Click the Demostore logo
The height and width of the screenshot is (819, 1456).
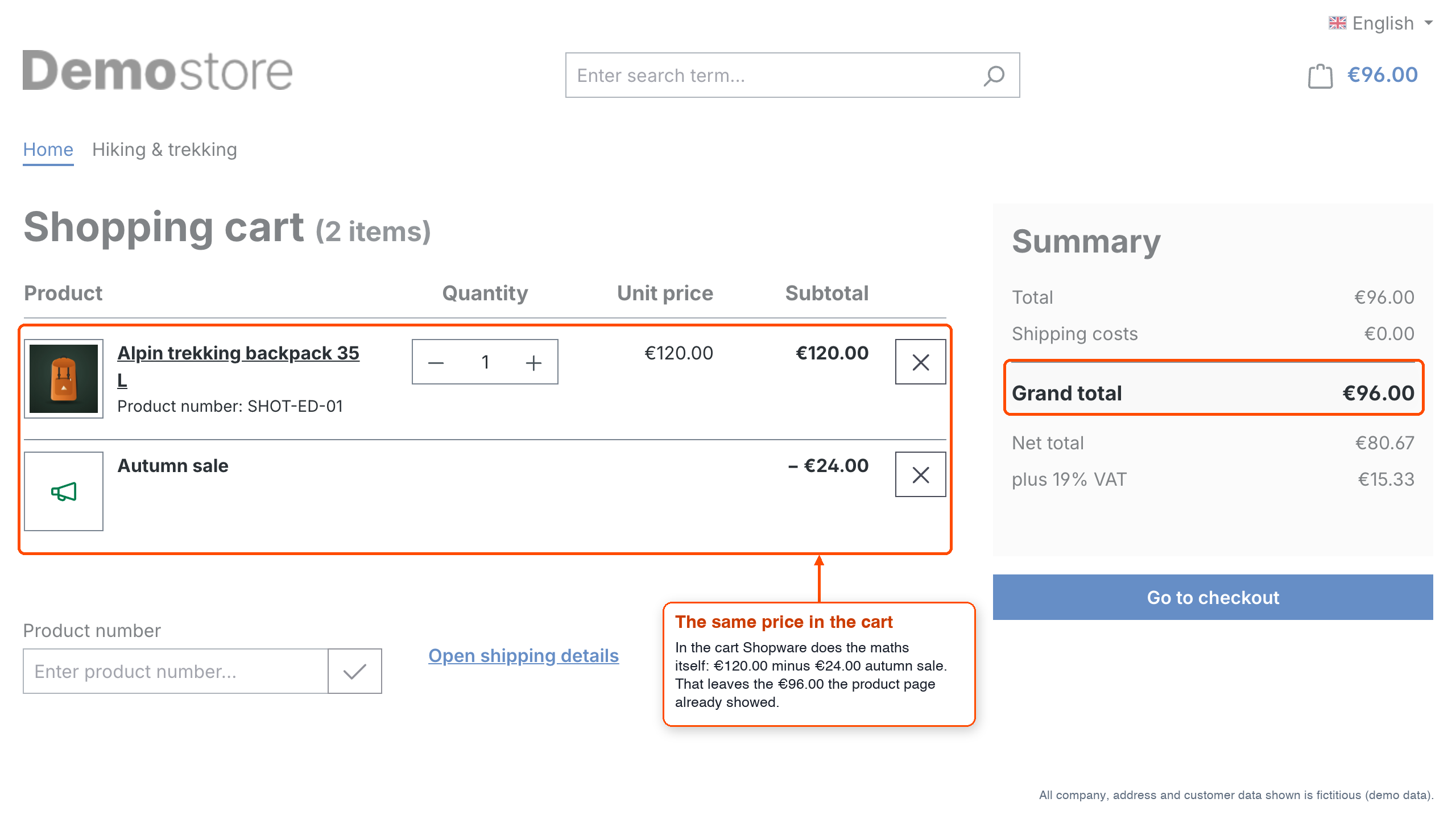pyautogui.click(x=158, y=71)
